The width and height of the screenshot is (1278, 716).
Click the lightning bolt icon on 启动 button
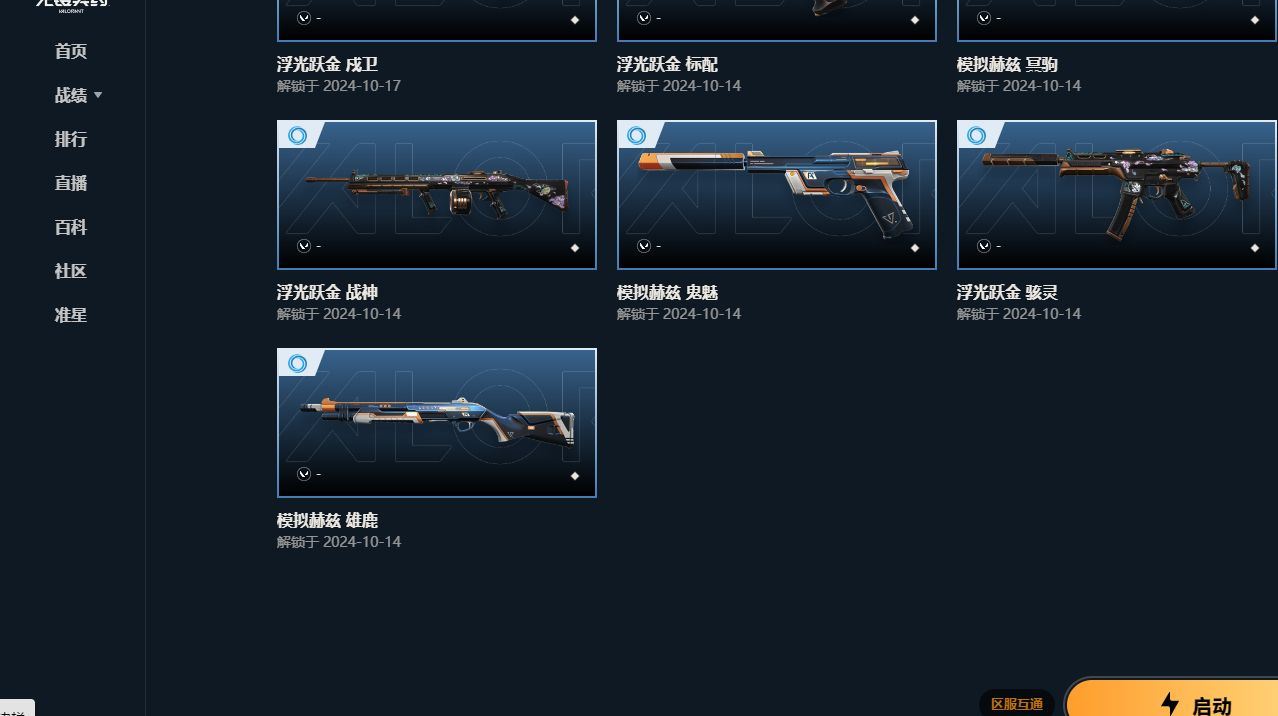1170,704
